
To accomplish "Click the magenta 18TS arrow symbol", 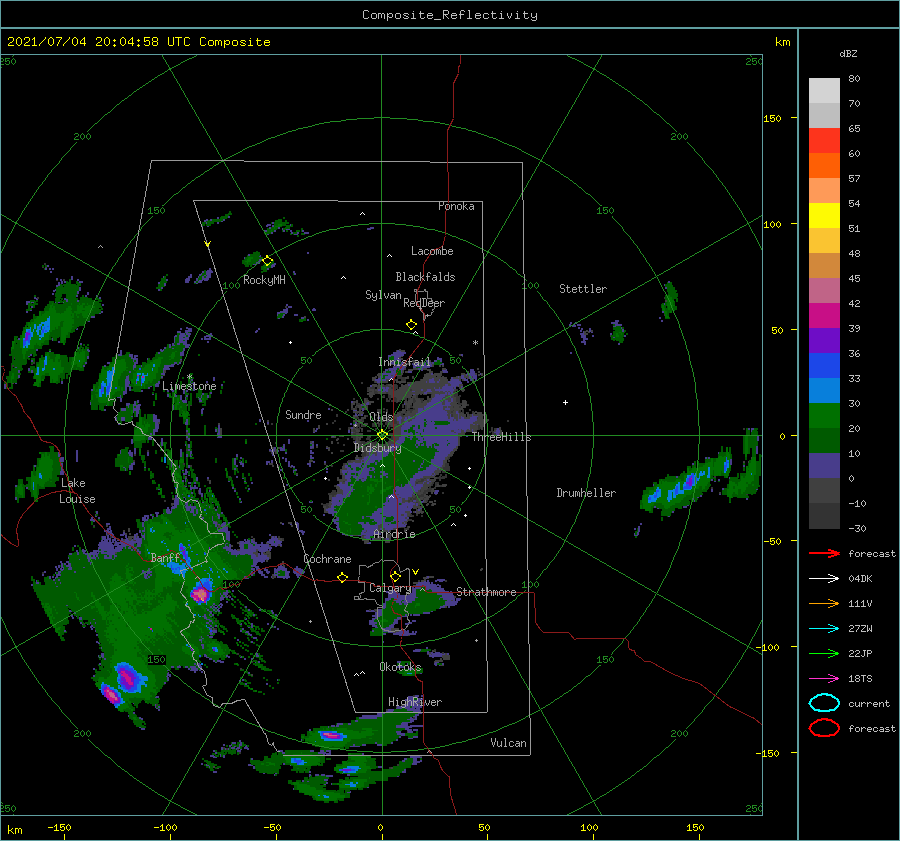I will (824, 679).
